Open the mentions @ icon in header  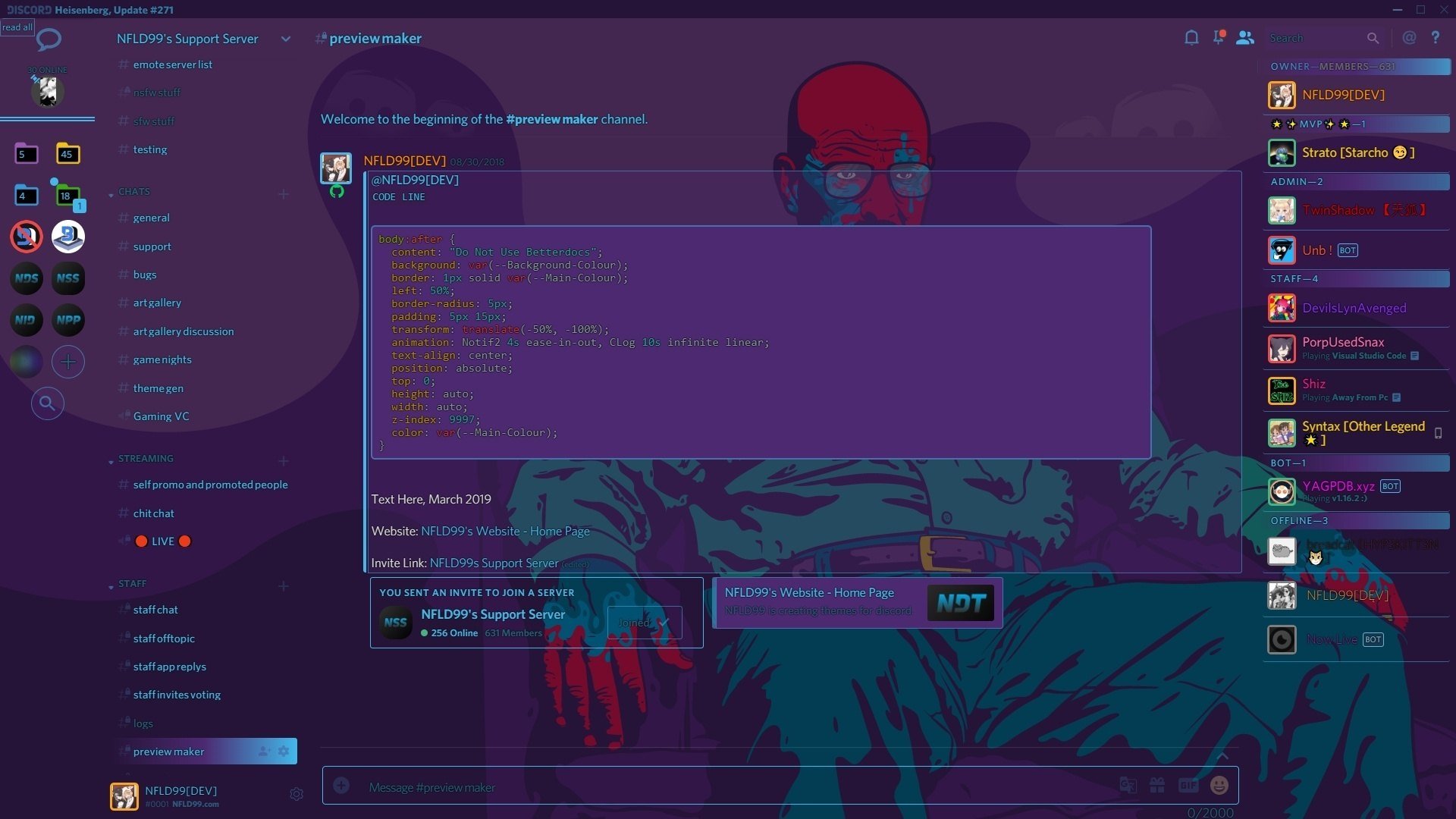click(x=1409, y=37)
